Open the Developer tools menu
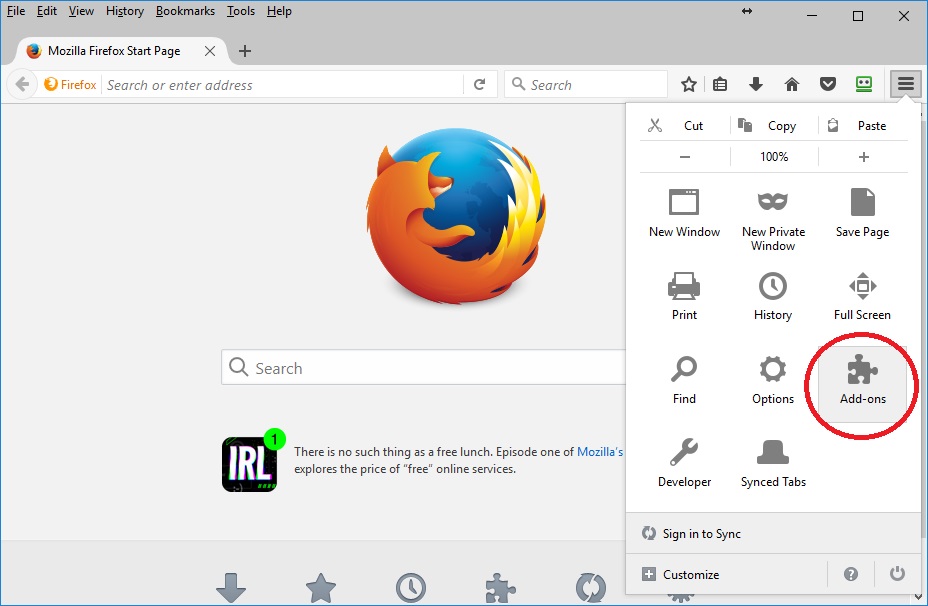This screenshot has width=928, height=606. point(684,463)
